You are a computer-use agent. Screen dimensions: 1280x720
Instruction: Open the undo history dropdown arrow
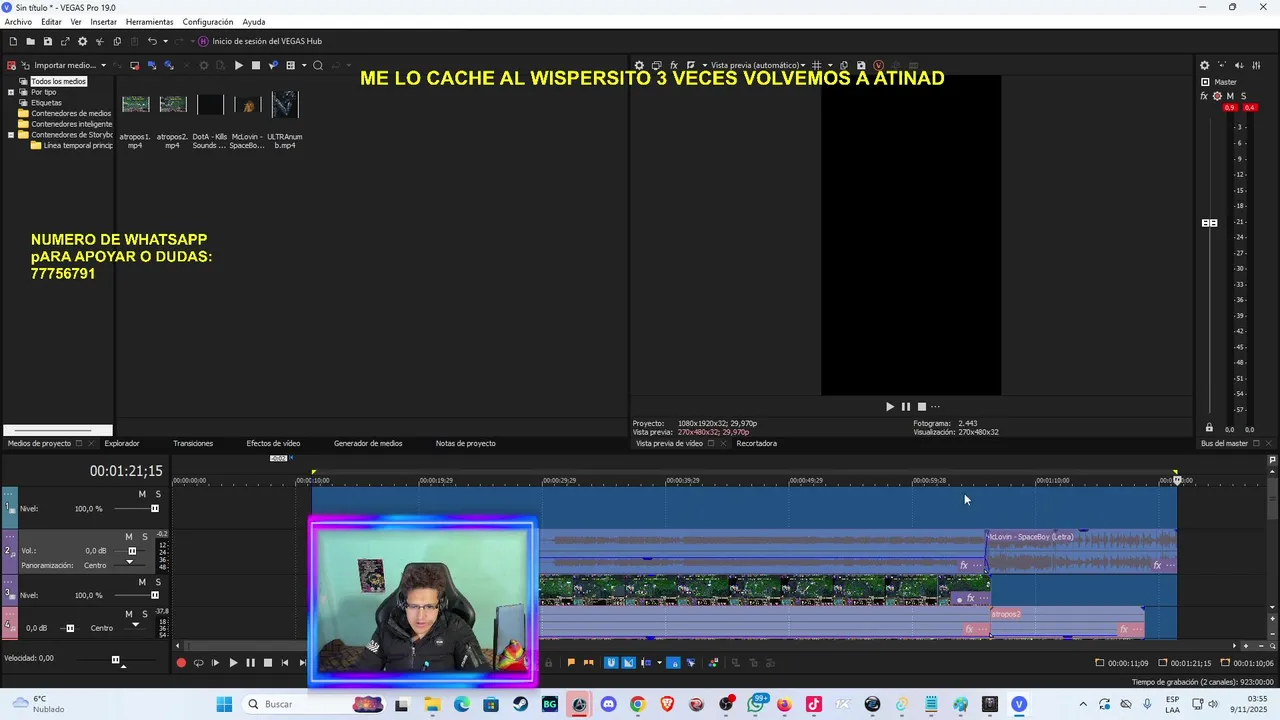[x=165, y=41]
